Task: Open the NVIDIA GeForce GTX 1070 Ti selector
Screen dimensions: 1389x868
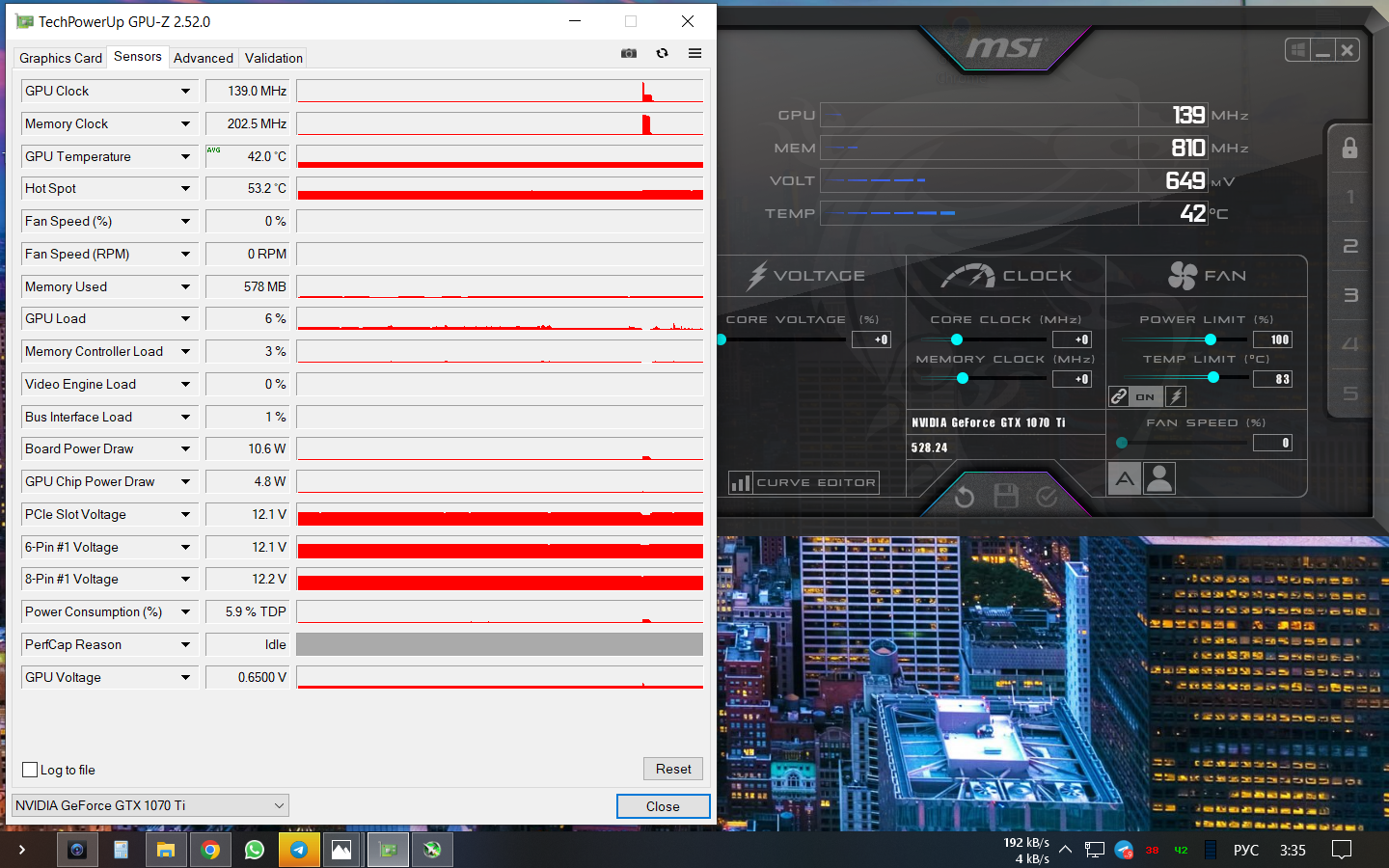Action: coord(150,805)
